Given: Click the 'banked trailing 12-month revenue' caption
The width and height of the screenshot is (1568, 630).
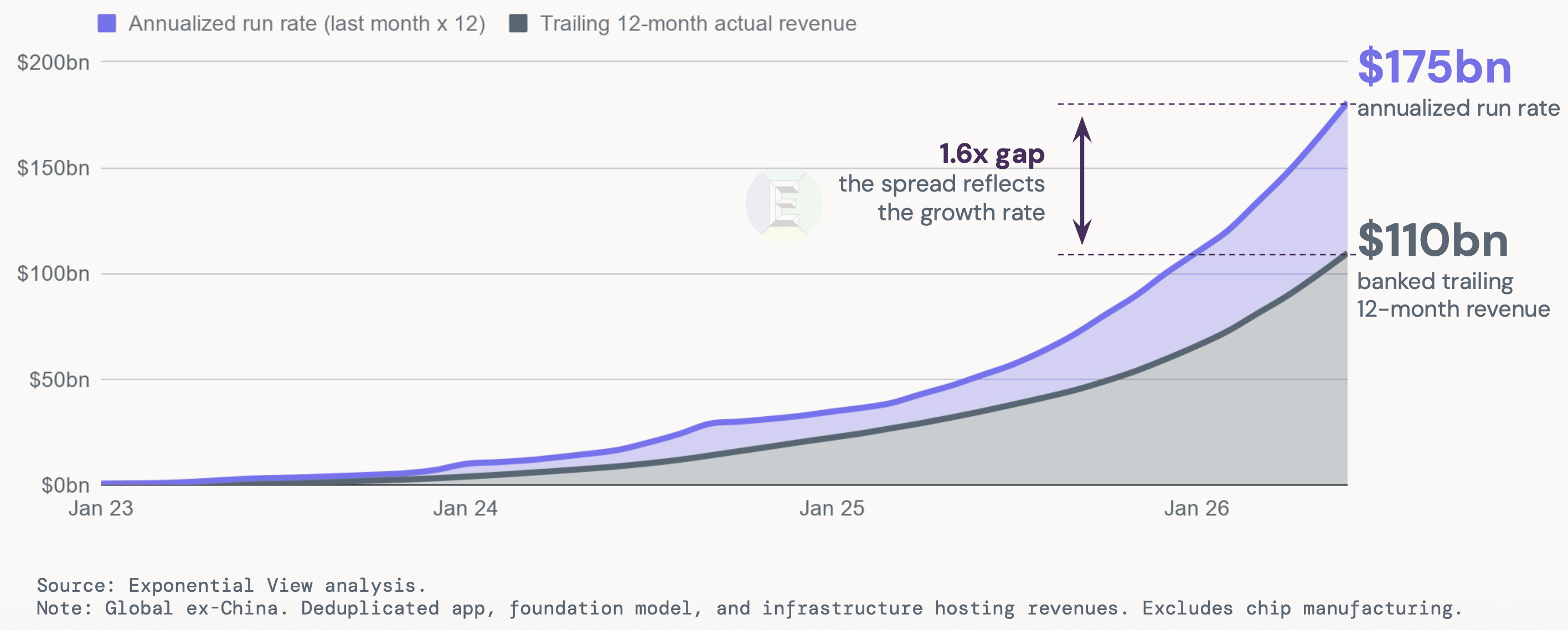Looking at the screenshot, I should (x=1453, y=295).
